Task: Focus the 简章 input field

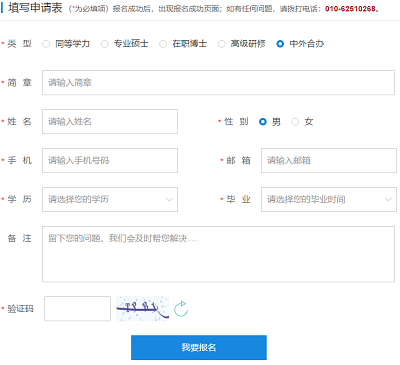Action: point(218,82)
